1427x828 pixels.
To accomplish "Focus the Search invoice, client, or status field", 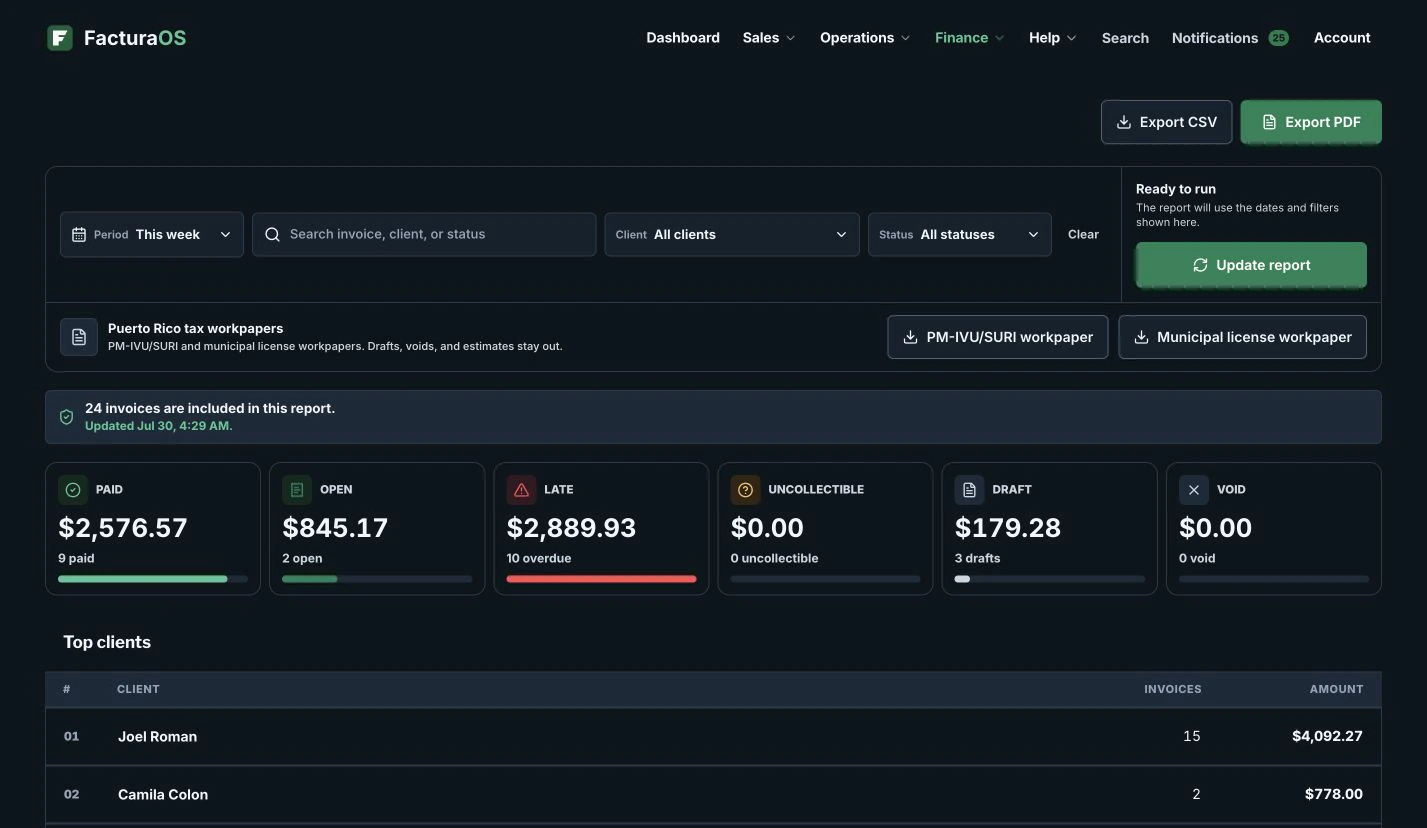I will (x=424, y=234).
